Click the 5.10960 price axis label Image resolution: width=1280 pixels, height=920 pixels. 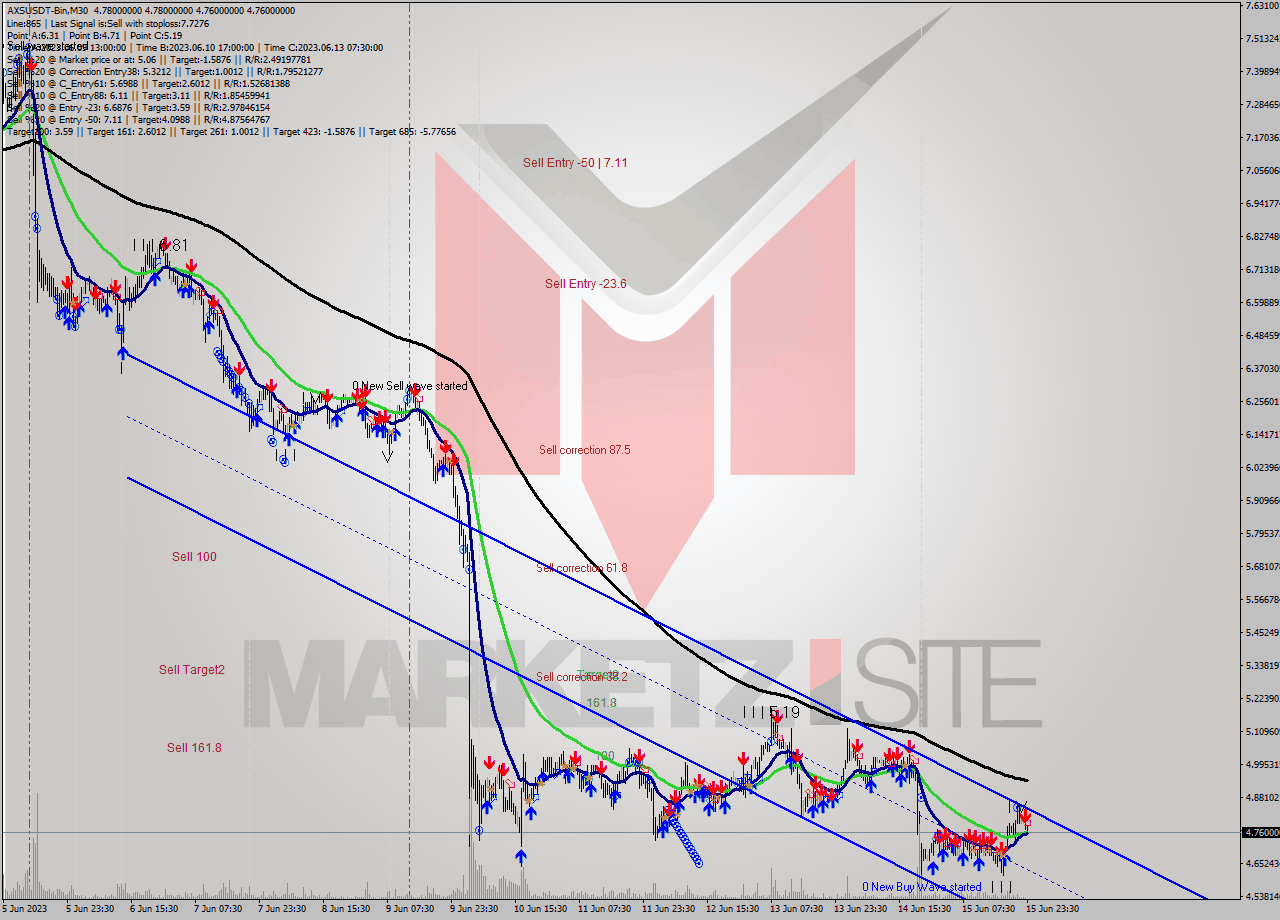pos(1260,731)
